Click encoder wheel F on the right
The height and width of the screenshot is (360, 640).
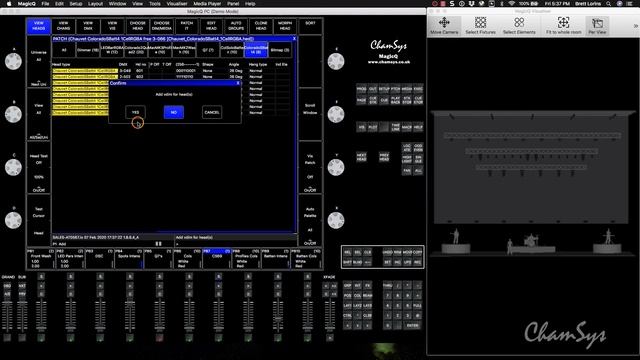pos(336,115)
